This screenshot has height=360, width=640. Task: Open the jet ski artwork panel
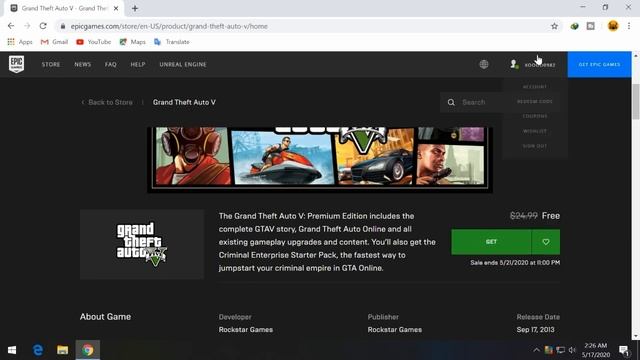coord(282,158)
